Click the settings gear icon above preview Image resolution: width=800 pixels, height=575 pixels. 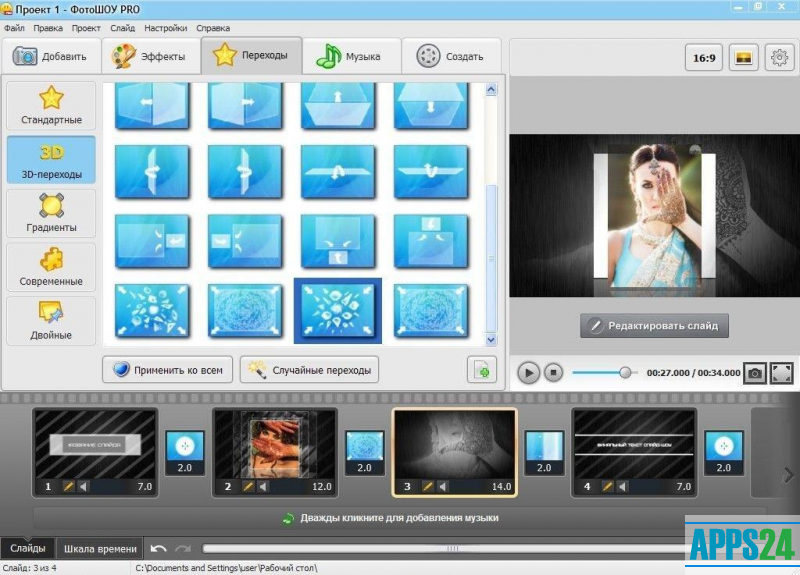778,58
